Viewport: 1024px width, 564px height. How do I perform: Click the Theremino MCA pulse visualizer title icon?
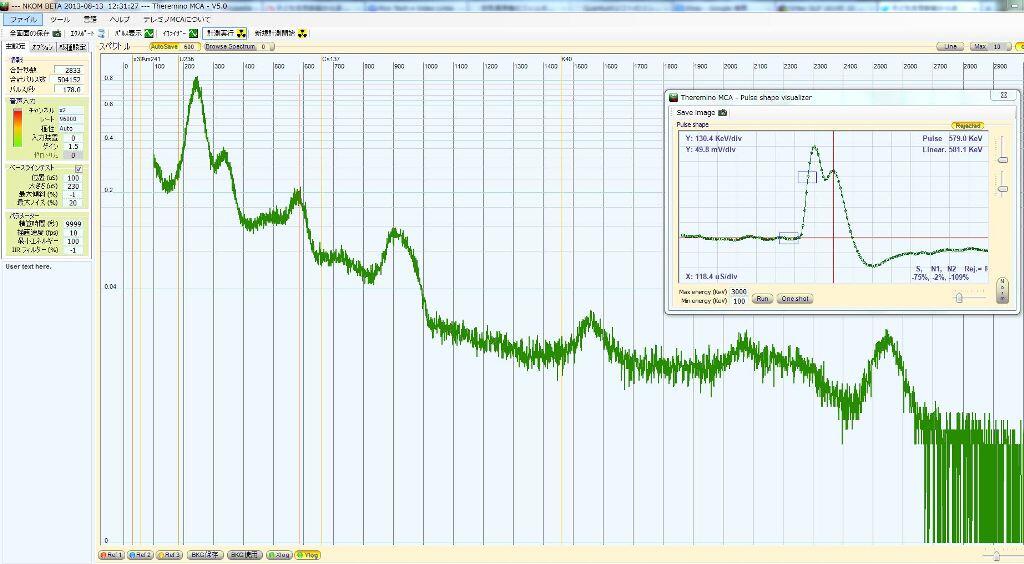(673, 97)
